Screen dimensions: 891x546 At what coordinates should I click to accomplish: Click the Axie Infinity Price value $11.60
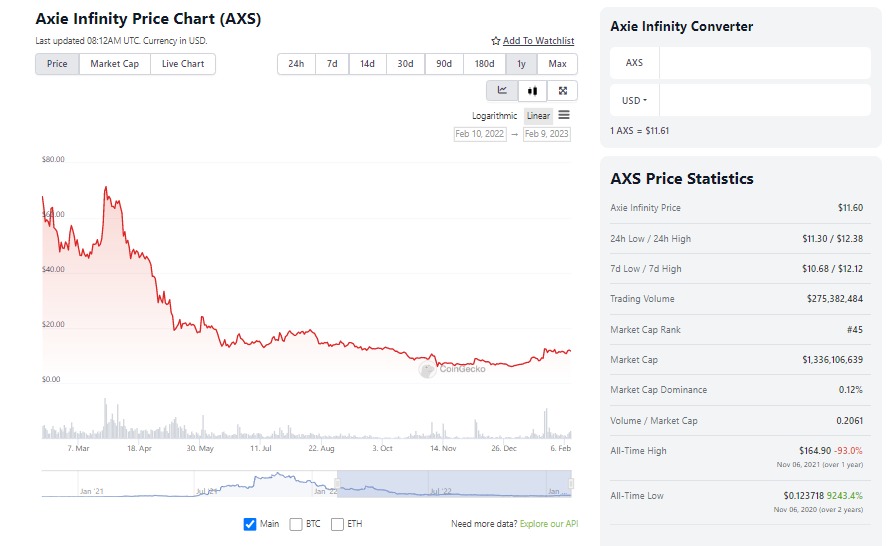pos(850,208)
